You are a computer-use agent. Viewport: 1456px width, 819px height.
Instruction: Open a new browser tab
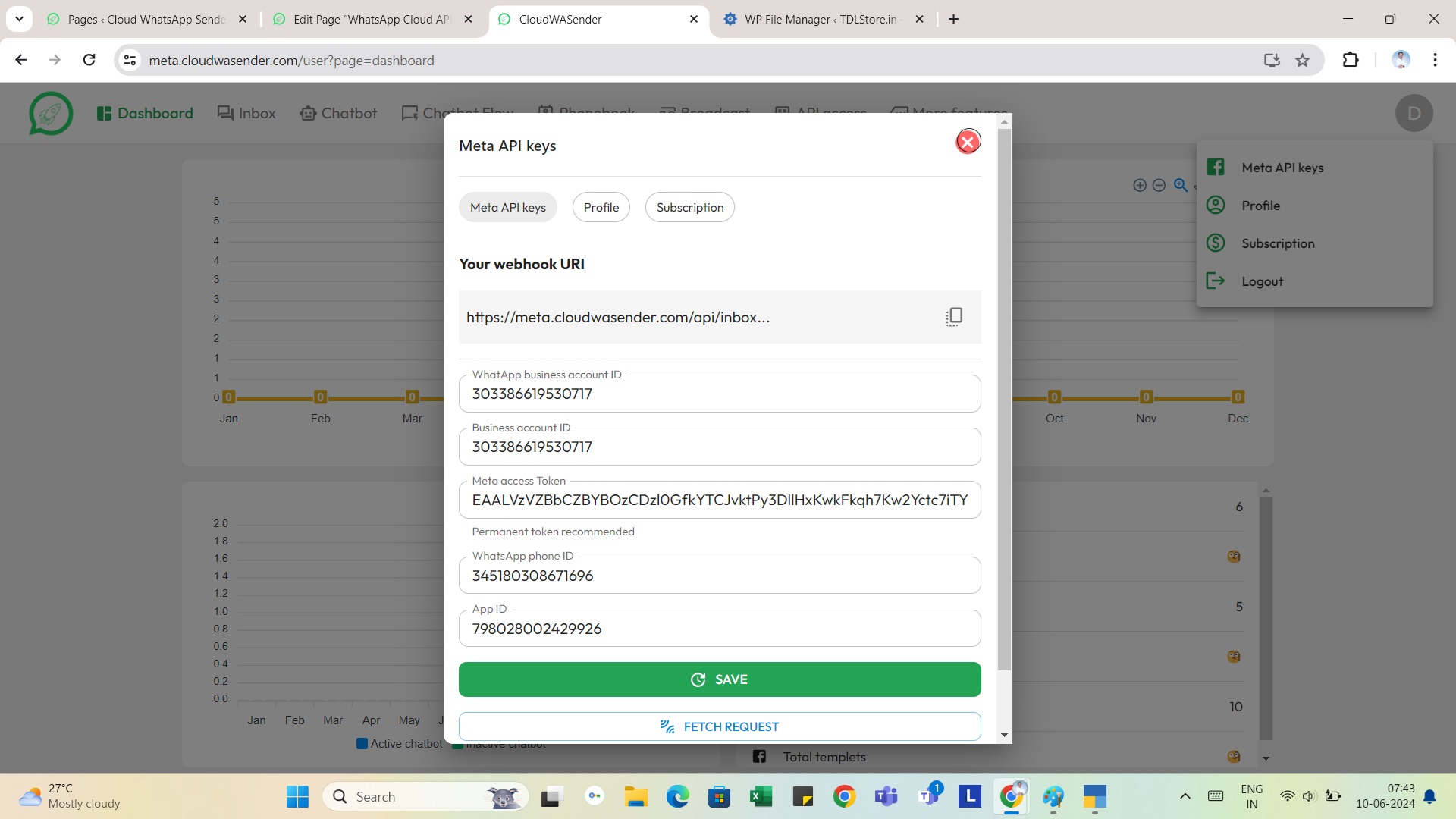coord(954,19)
